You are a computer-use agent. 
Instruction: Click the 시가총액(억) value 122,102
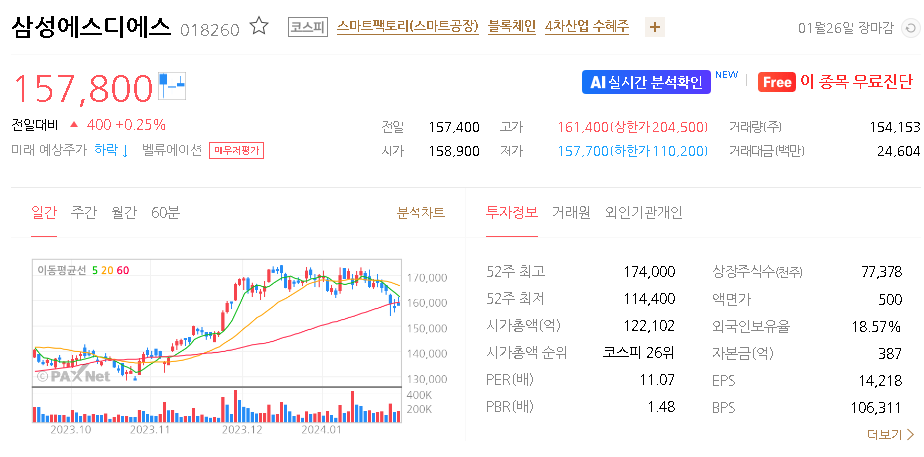point(649,326)
